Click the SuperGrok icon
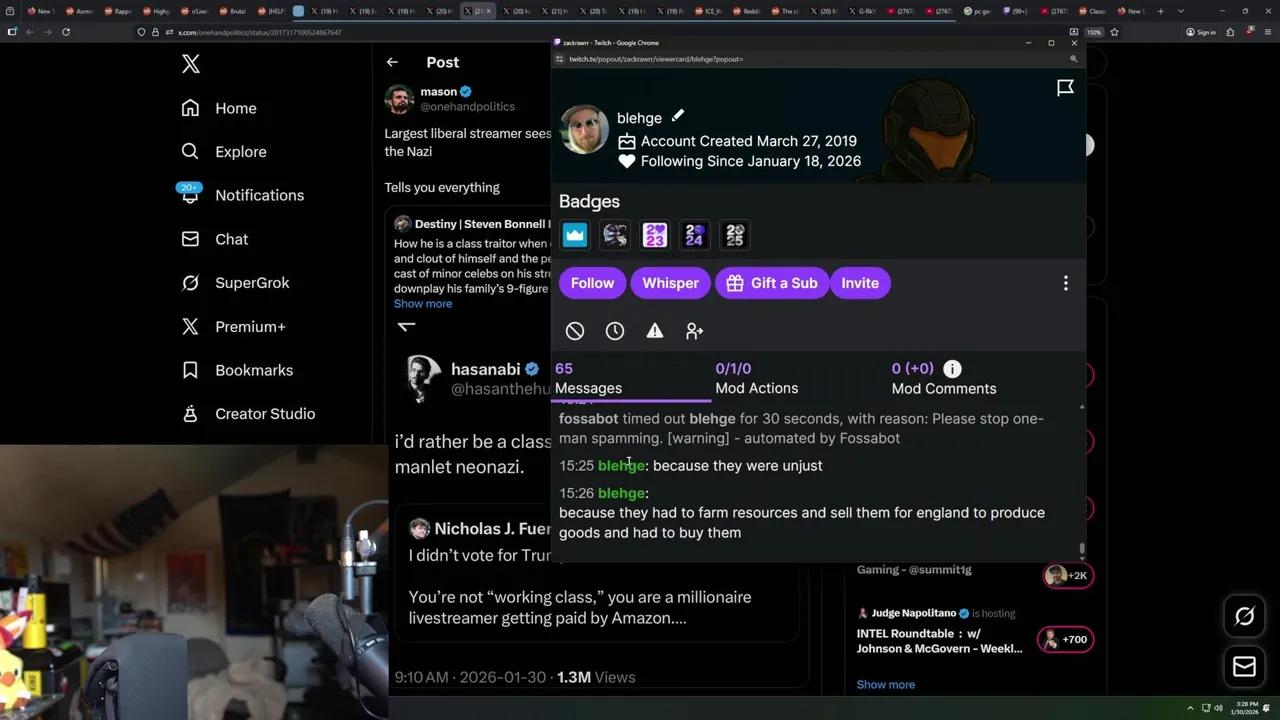 click(x=190, y=283)
